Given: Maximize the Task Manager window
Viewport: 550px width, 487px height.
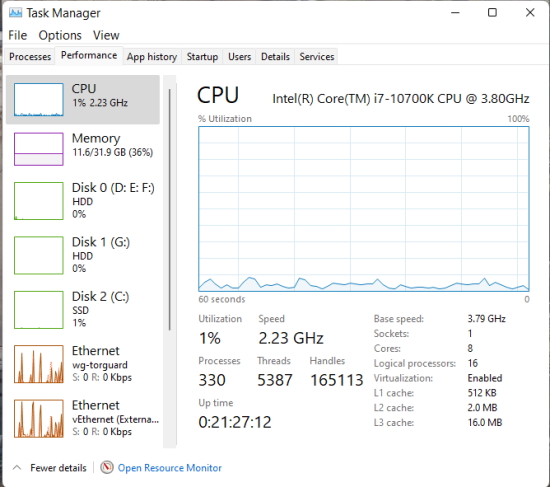Looking at the screenshot, I should click(x=492, y=13).
